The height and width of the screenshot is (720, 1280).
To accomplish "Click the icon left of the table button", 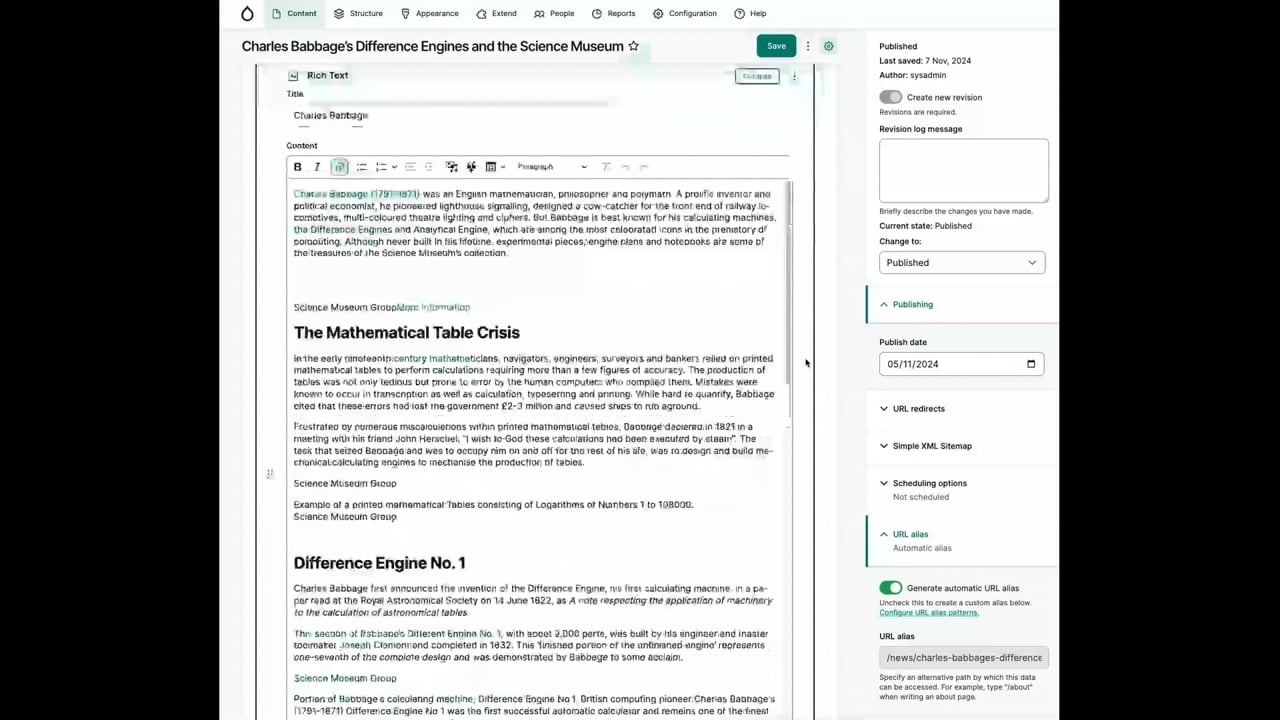I will [471, 167].
